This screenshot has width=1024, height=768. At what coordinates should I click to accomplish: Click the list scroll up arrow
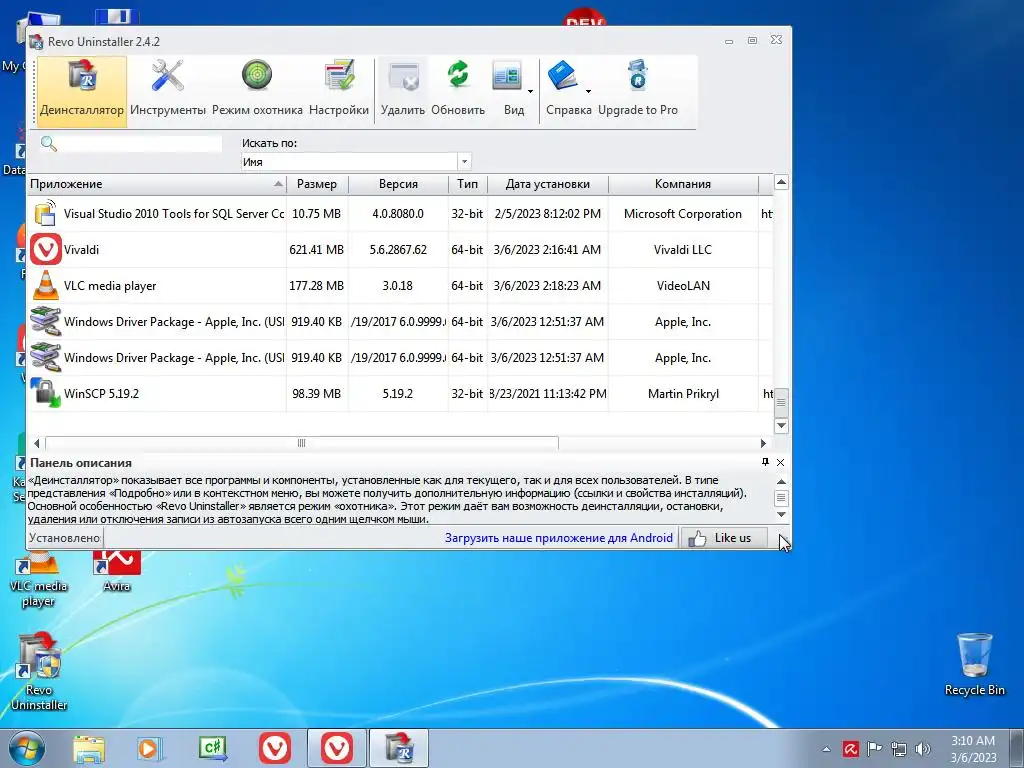pos(781,182)
